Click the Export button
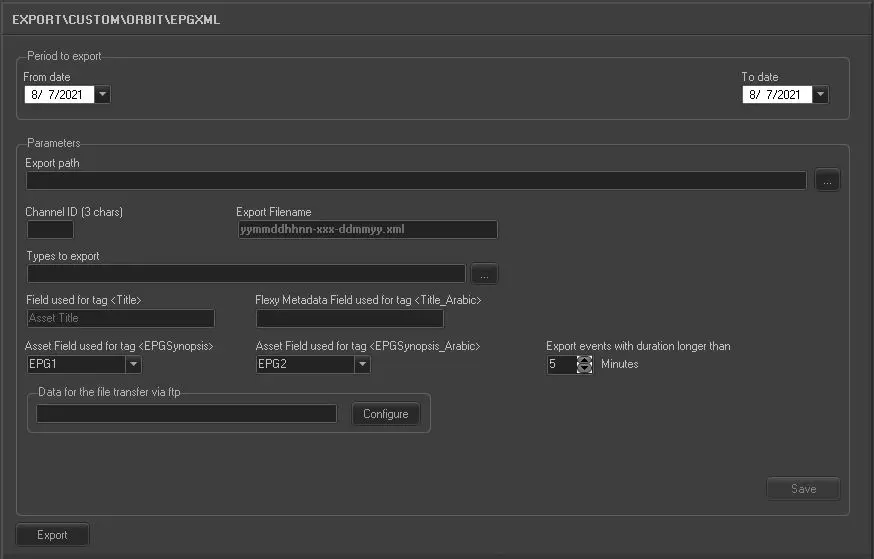Image resolution: width=874 pixels, height=559 pixels. point(52,535)
